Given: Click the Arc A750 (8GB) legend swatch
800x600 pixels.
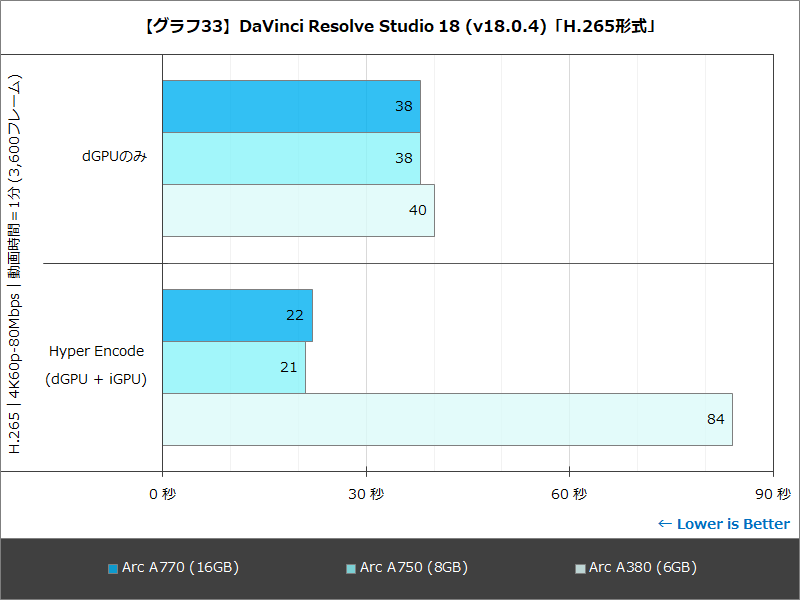Looking at the screenshot, I should [351, 569].
